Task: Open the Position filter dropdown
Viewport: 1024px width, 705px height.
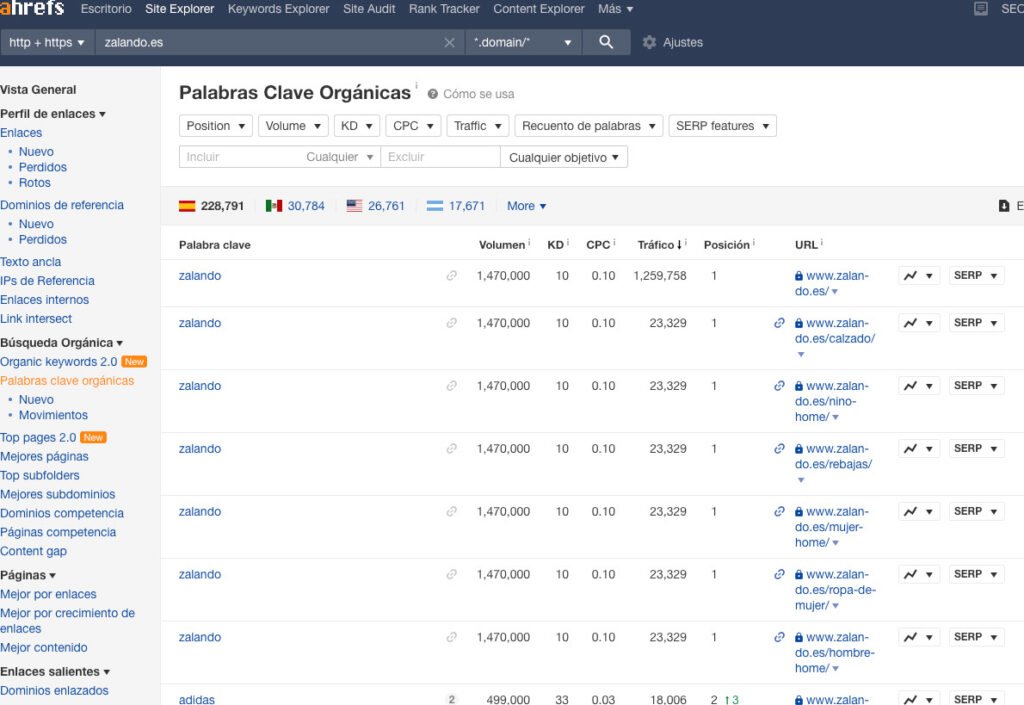Action: pyautogui.click(x=216, y=126)
